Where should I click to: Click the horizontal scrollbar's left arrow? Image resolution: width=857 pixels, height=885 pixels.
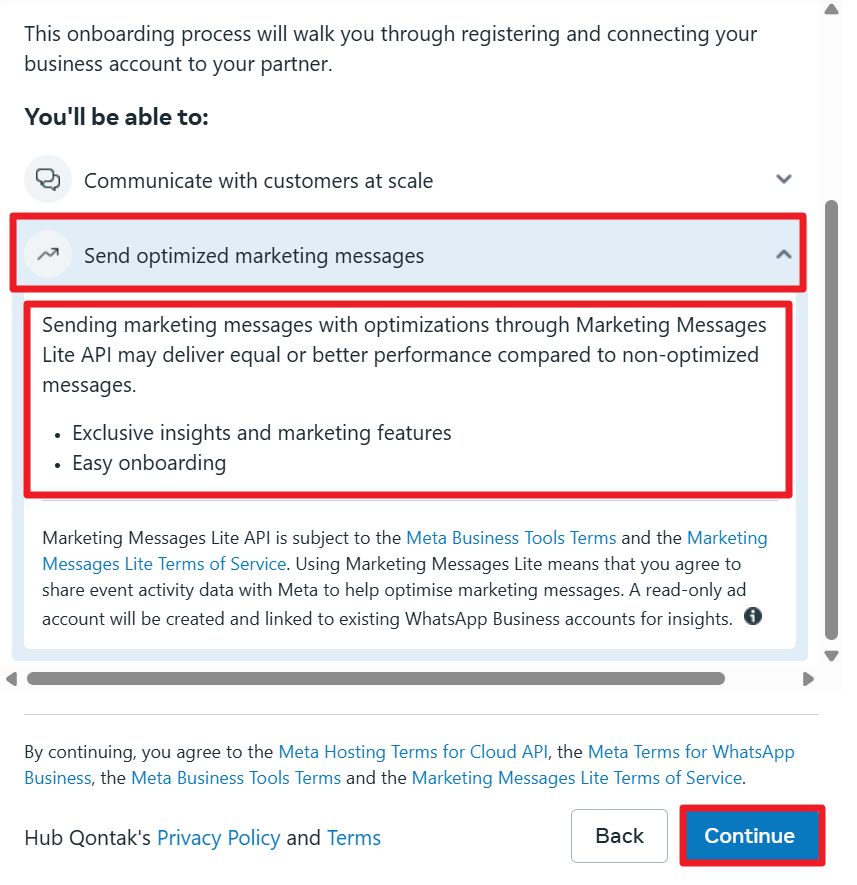click(12, 679)
